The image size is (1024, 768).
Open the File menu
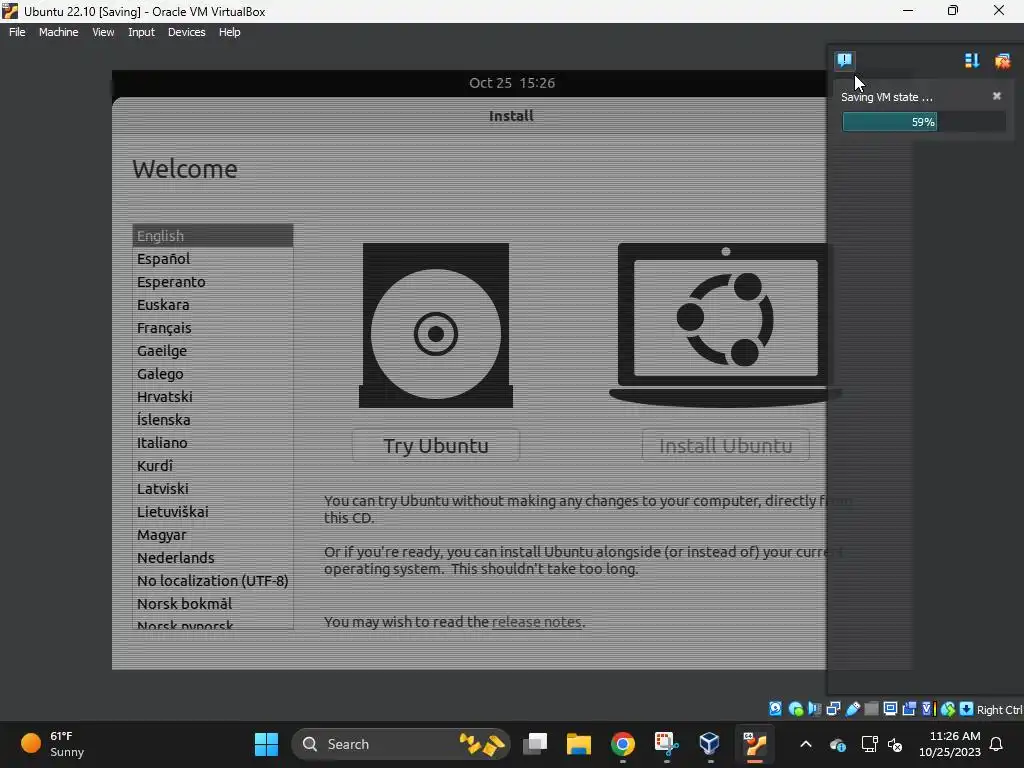pos(17,32)
